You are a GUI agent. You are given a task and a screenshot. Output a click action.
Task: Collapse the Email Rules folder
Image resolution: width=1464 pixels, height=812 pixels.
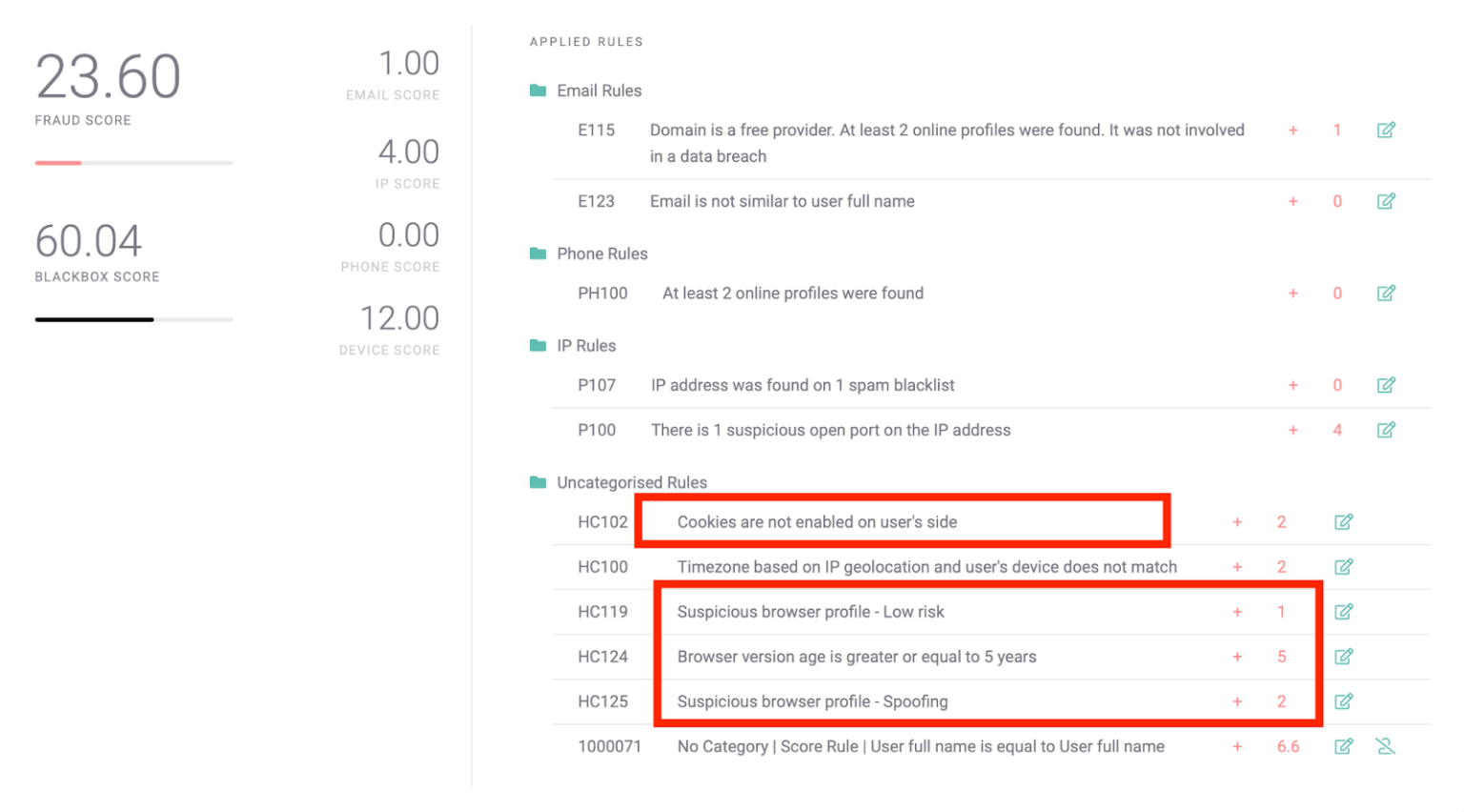point(539,91)
